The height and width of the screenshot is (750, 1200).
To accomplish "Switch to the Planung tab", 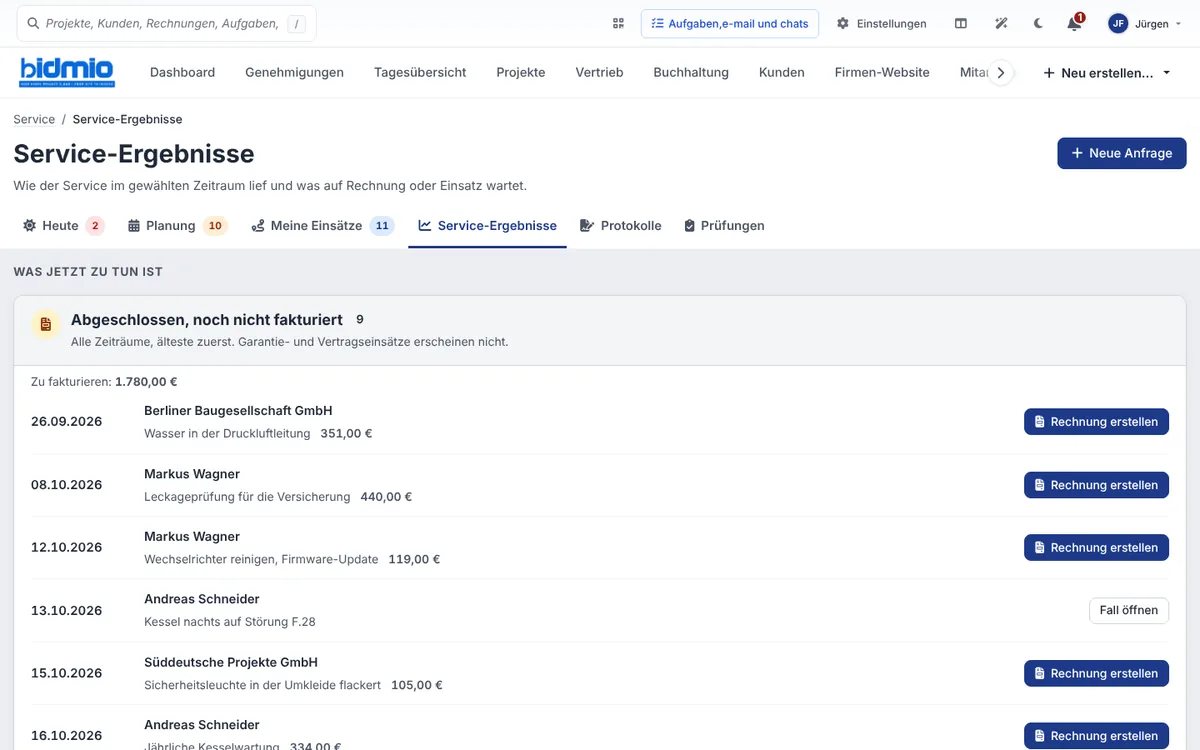I will pos(178,226).
